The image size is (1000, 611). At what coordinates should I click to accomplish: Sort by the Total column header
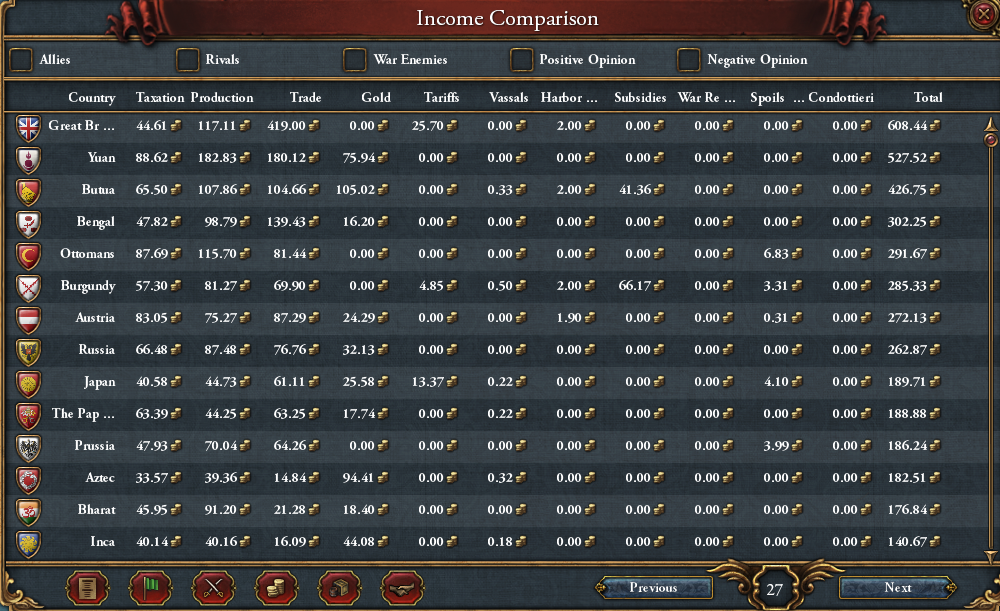coord(928,98)
